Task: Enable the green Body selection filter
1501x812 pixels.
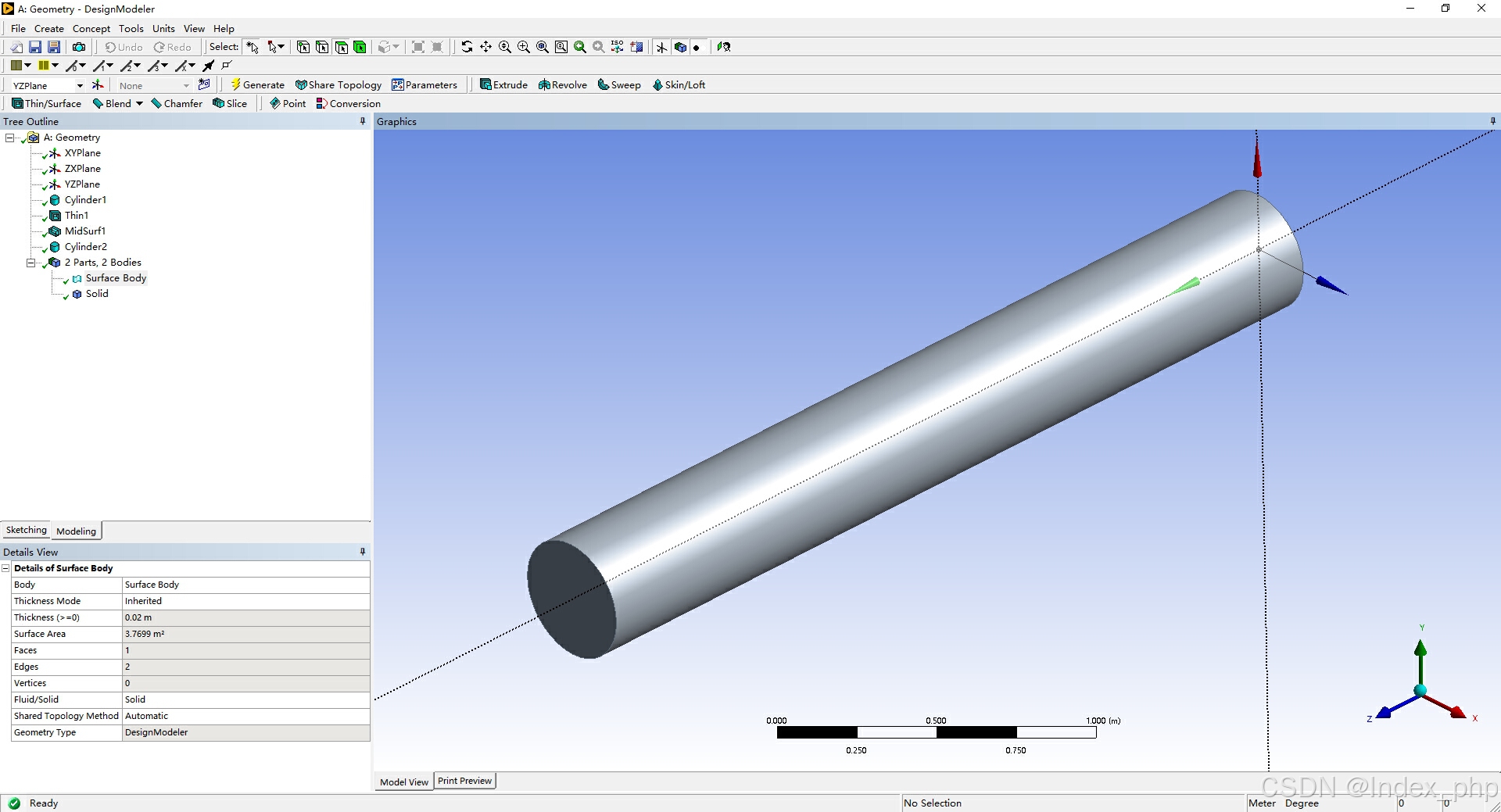Action: click(x=360, y=47)
